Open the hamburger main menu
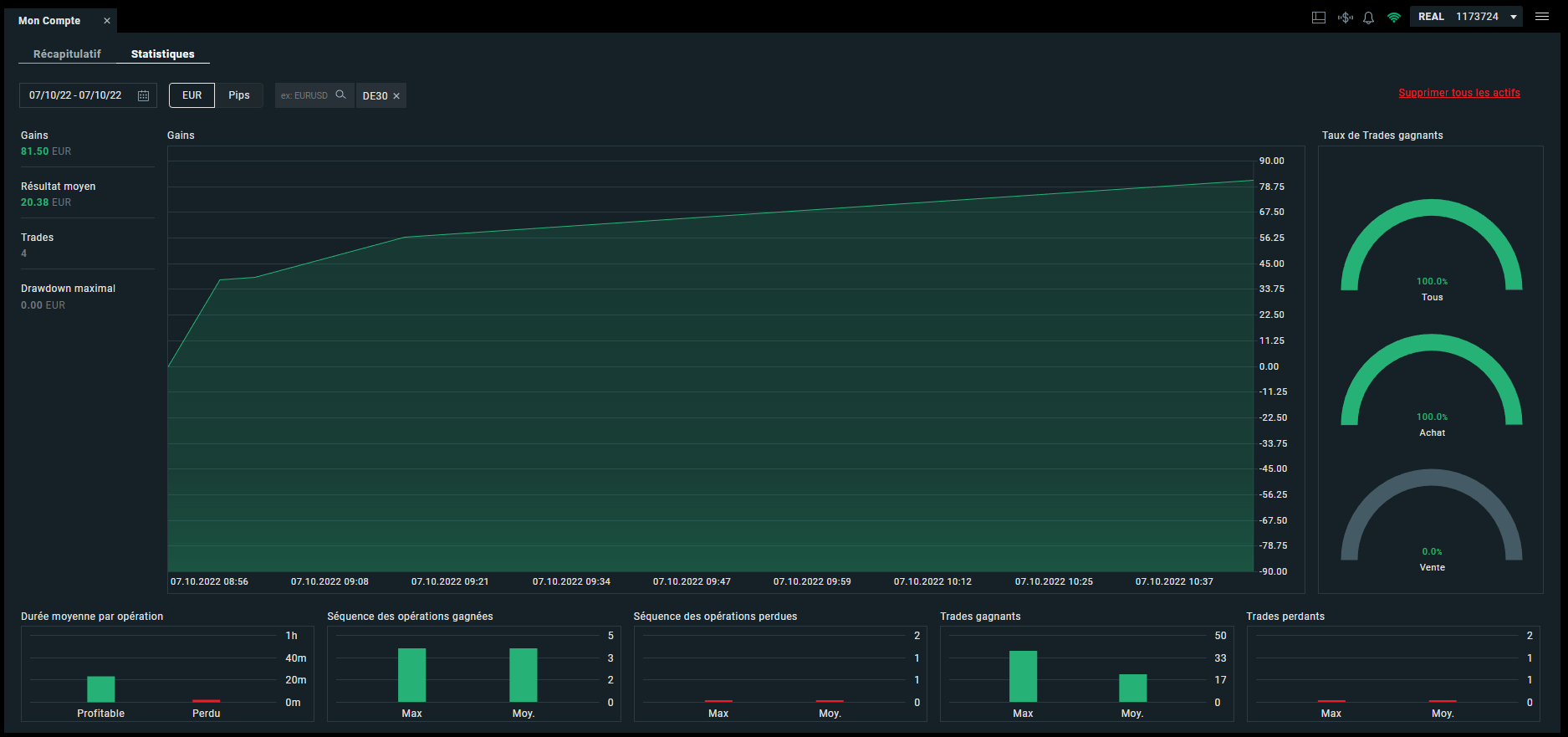The height and width of the screenshot is (737, 1568). point(1542,17)
